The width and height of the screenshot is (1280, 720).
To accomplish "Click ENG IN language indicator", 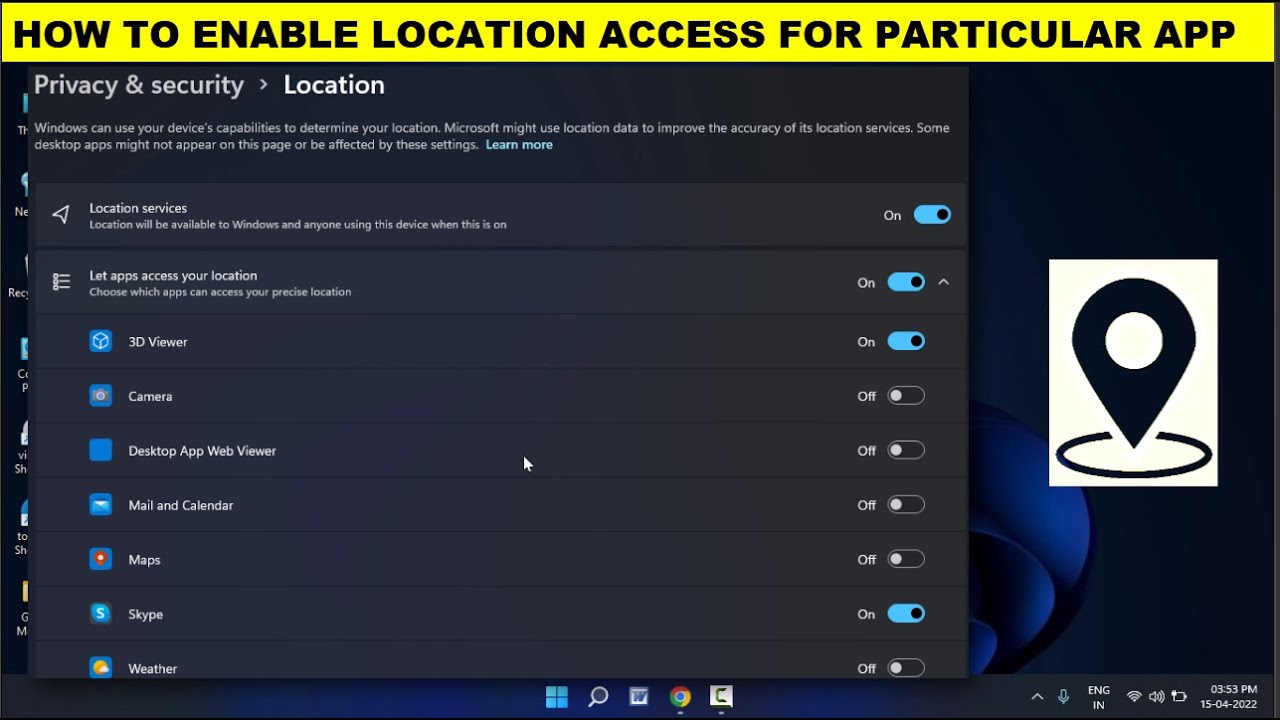I will pyautogui.click(x=1099, y=697).
